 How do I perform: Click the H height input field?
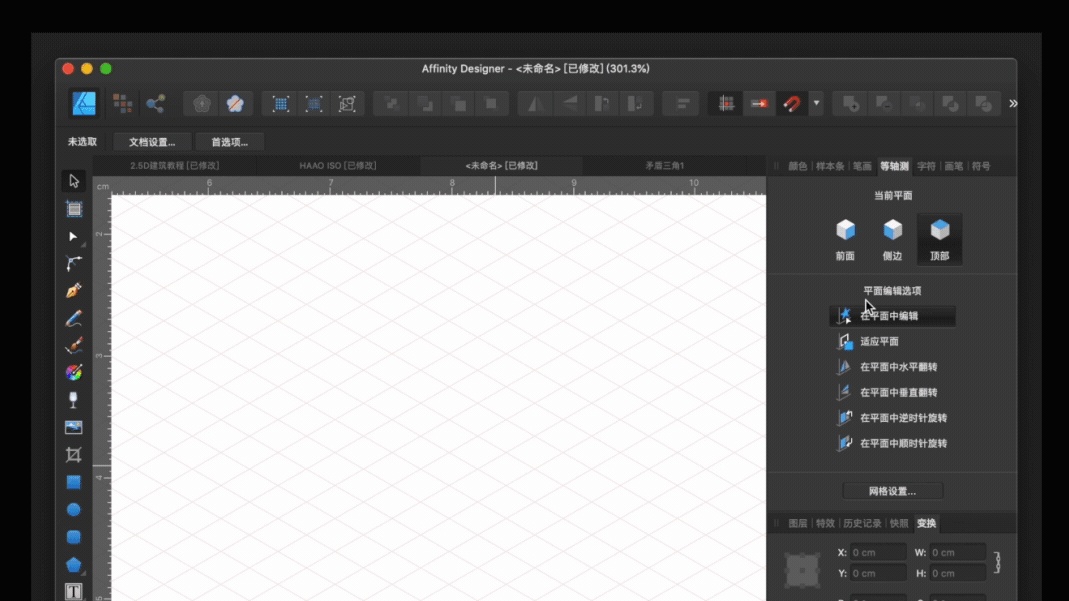pyautogui.click(x=958, y=573)
